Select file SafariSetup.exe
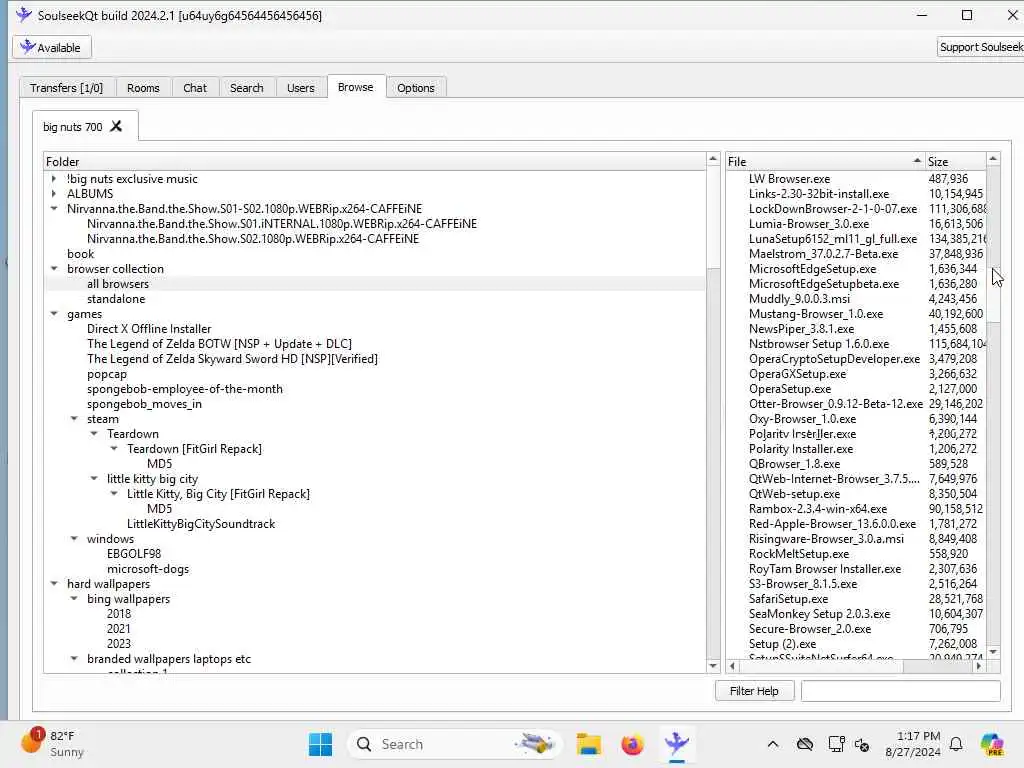 (788, 599)
